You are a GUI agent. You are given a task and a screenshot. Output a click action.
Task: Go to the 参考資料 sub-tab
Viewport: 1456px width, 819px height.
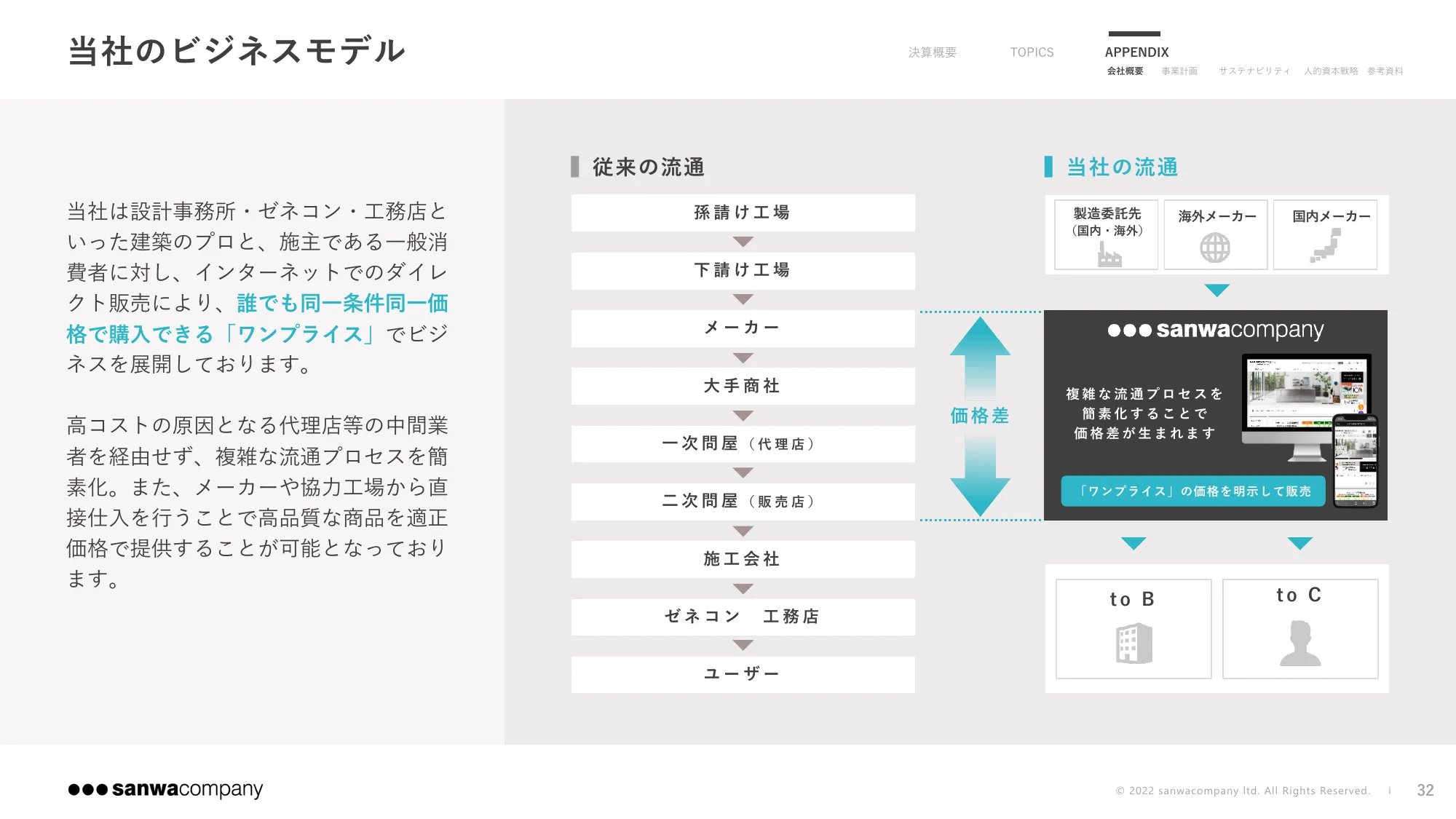(x=1385, y=71)
